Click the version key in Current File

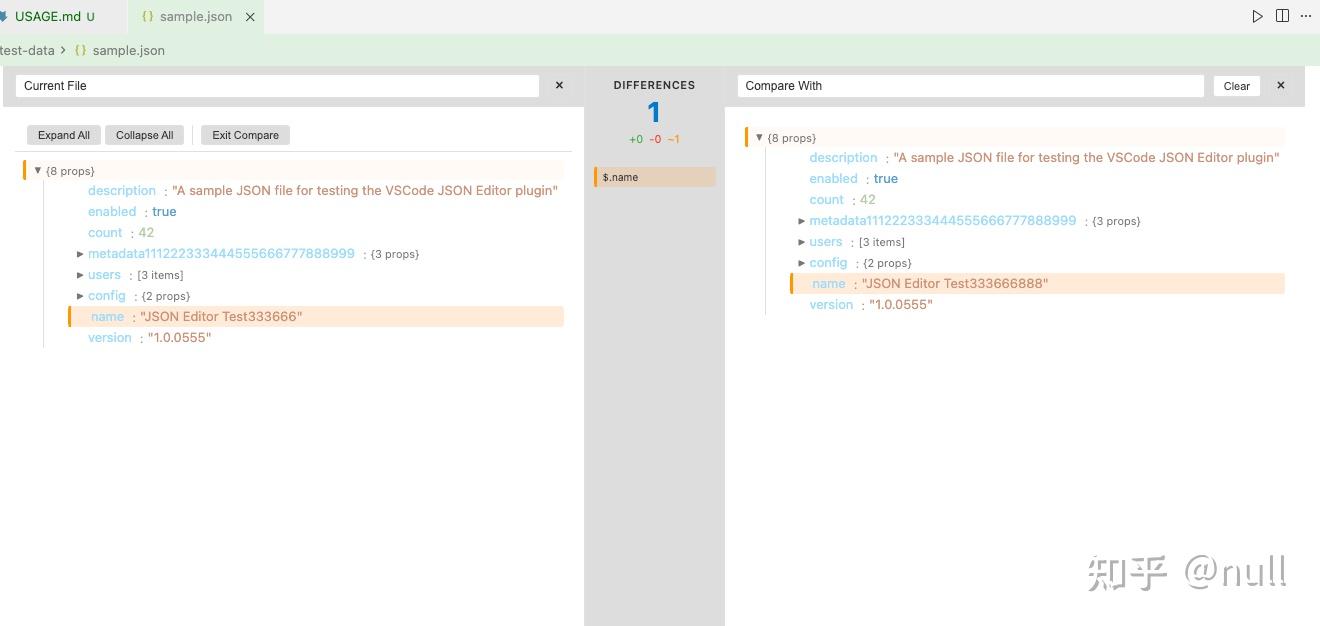[x=110, y=338]
